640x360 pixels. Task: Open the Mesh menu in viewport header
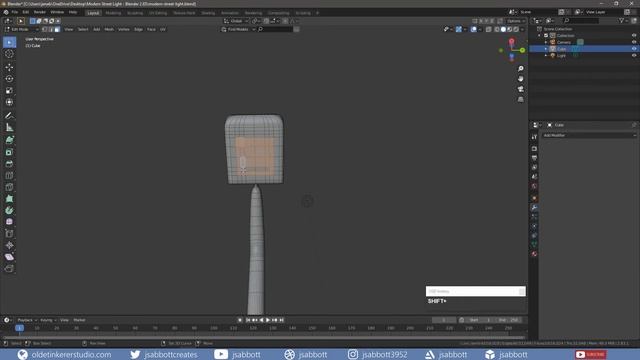tap(109, 29)
